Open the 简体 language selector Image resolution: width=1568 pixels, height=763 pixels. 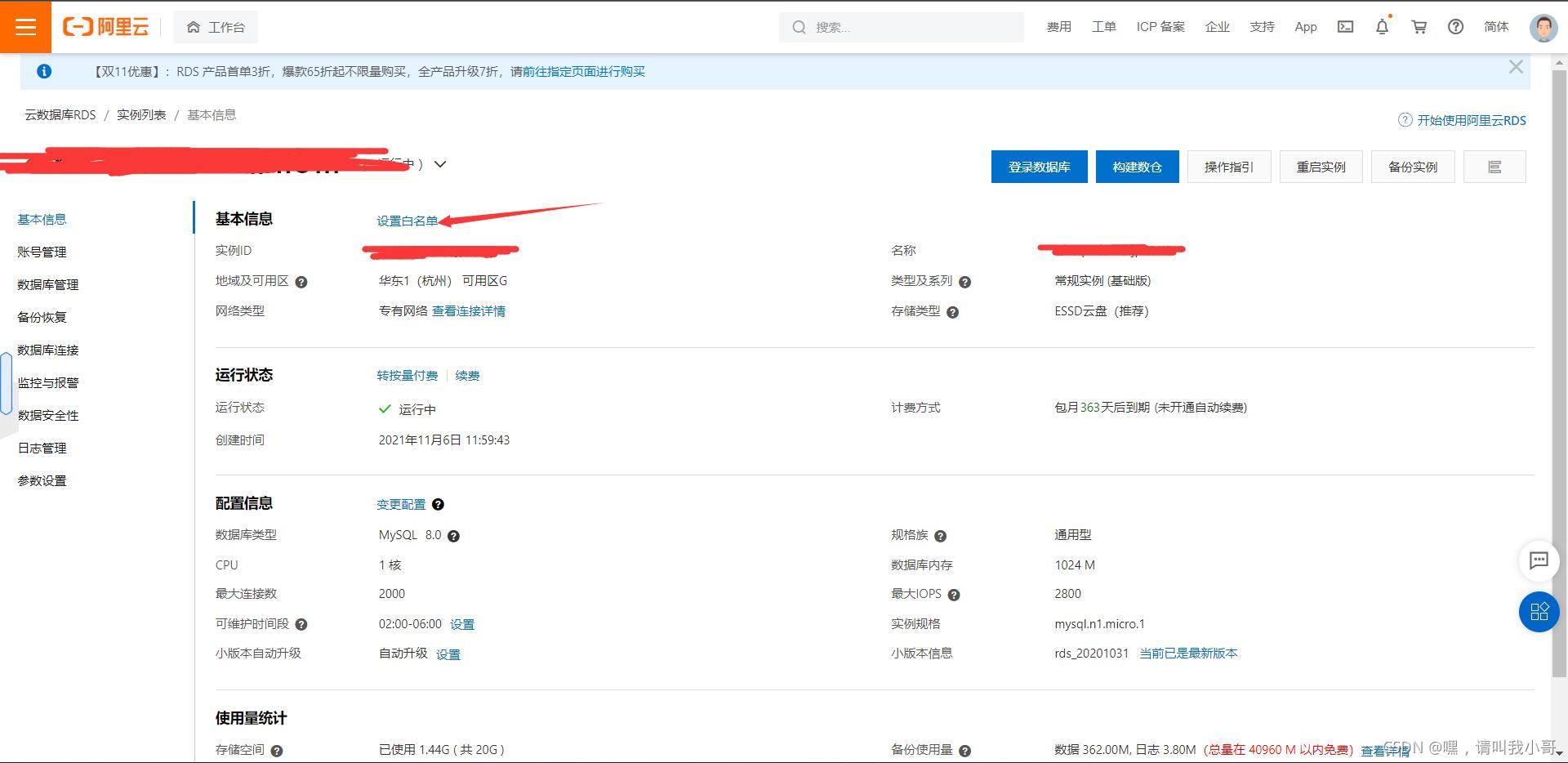click(x=1496, y=27)
